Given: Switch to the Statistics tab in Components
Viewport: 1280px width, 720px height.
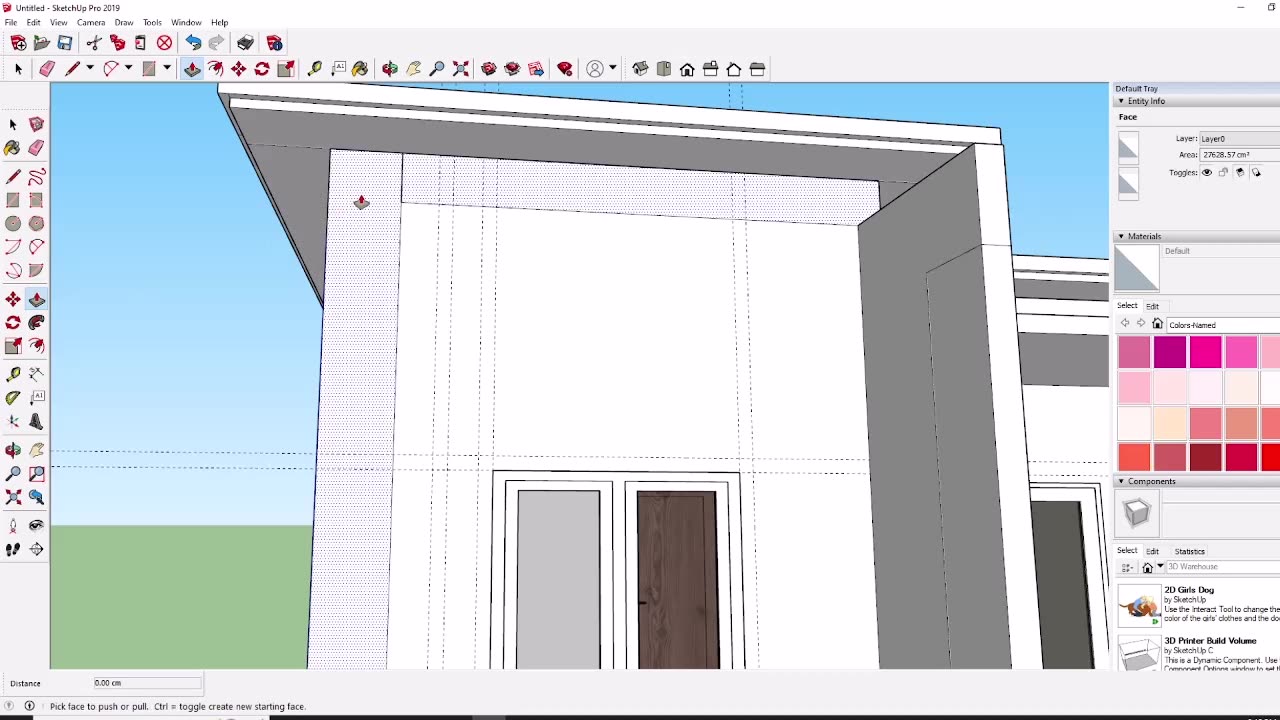Looking at the screenshot, I should click(x=1189, y=551).
